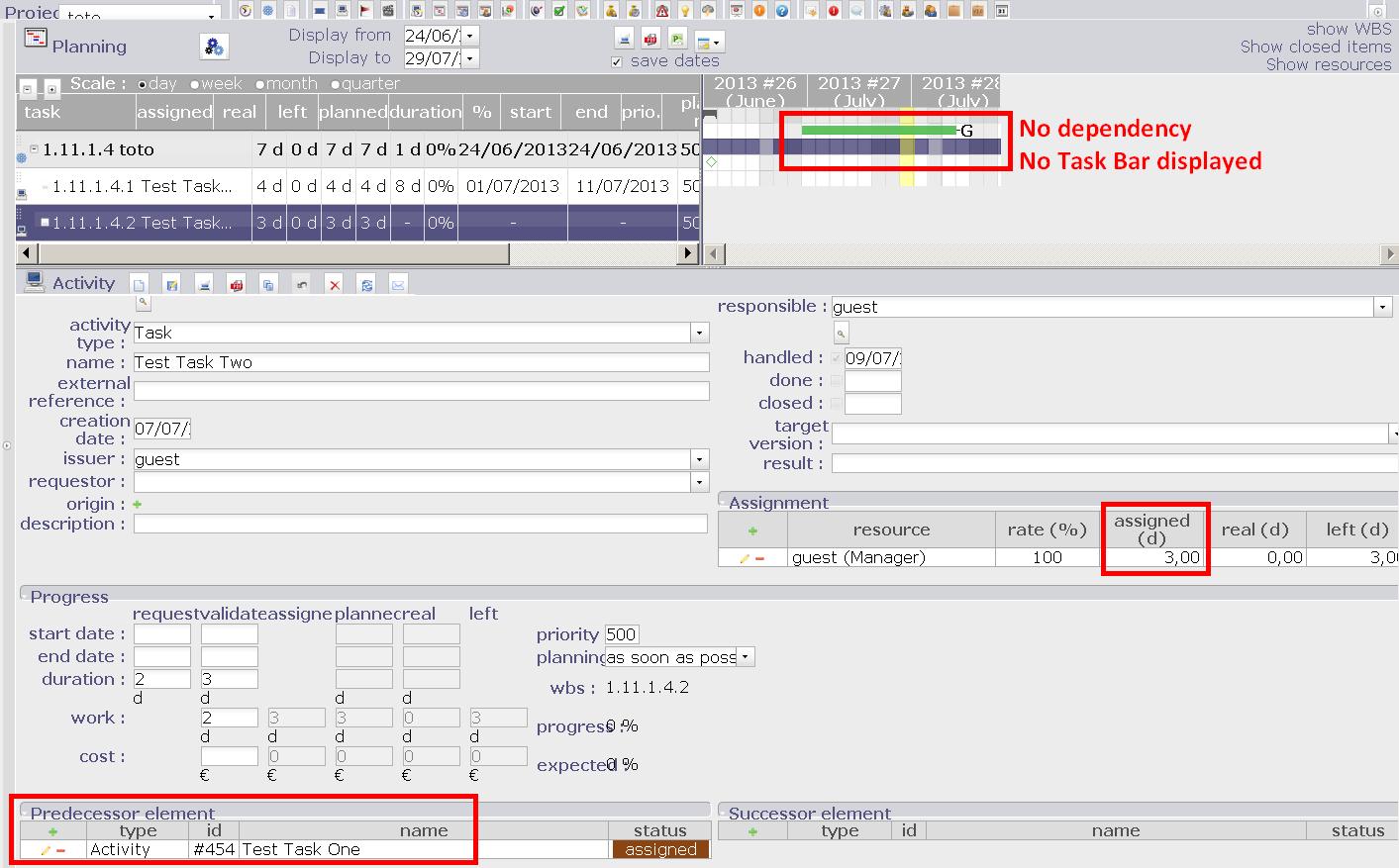
Task: Click the email icon in the Activity toolbar
Action: click(x=398, y=285)
